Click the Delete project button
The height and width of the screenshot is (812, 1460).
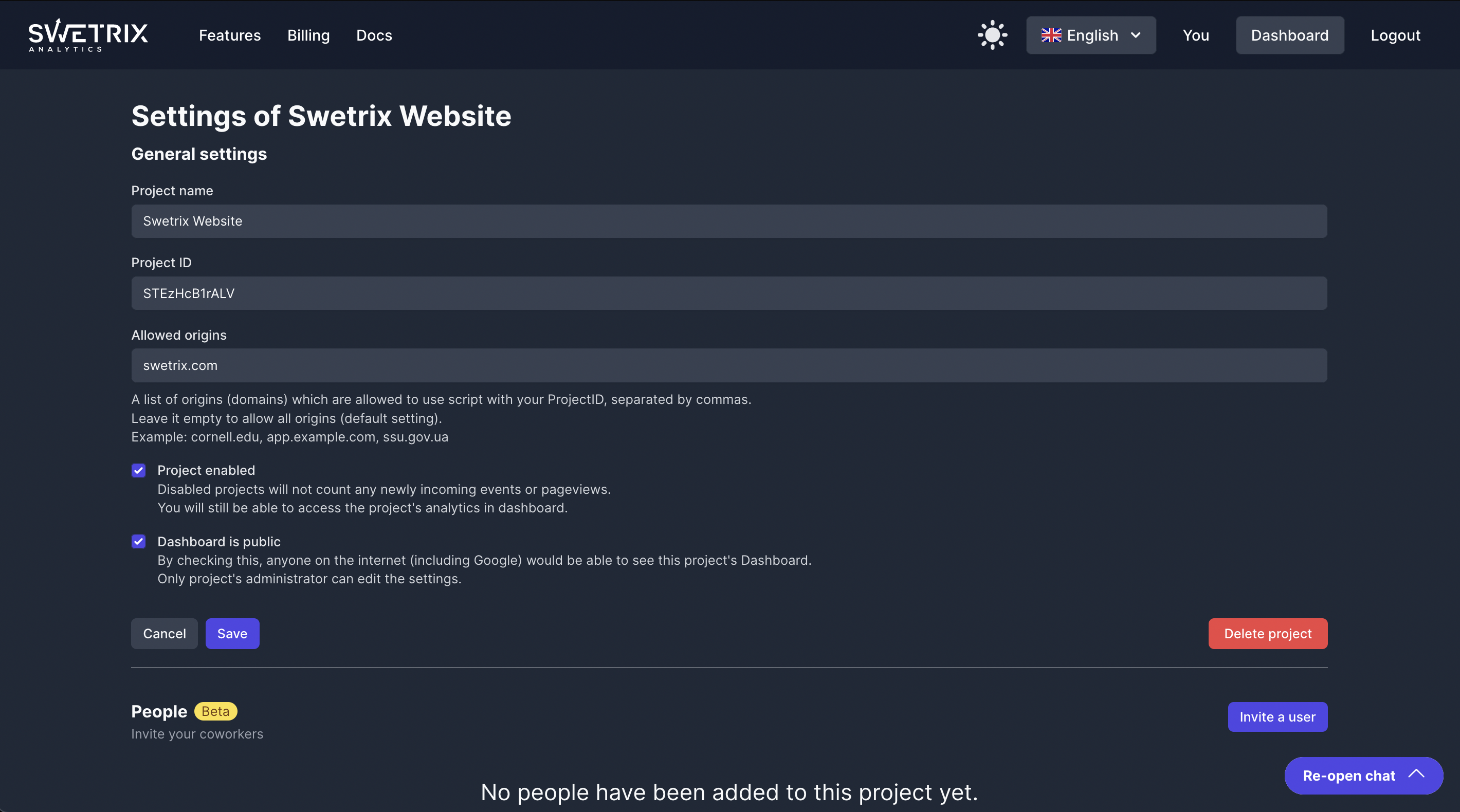(1268, 634)
